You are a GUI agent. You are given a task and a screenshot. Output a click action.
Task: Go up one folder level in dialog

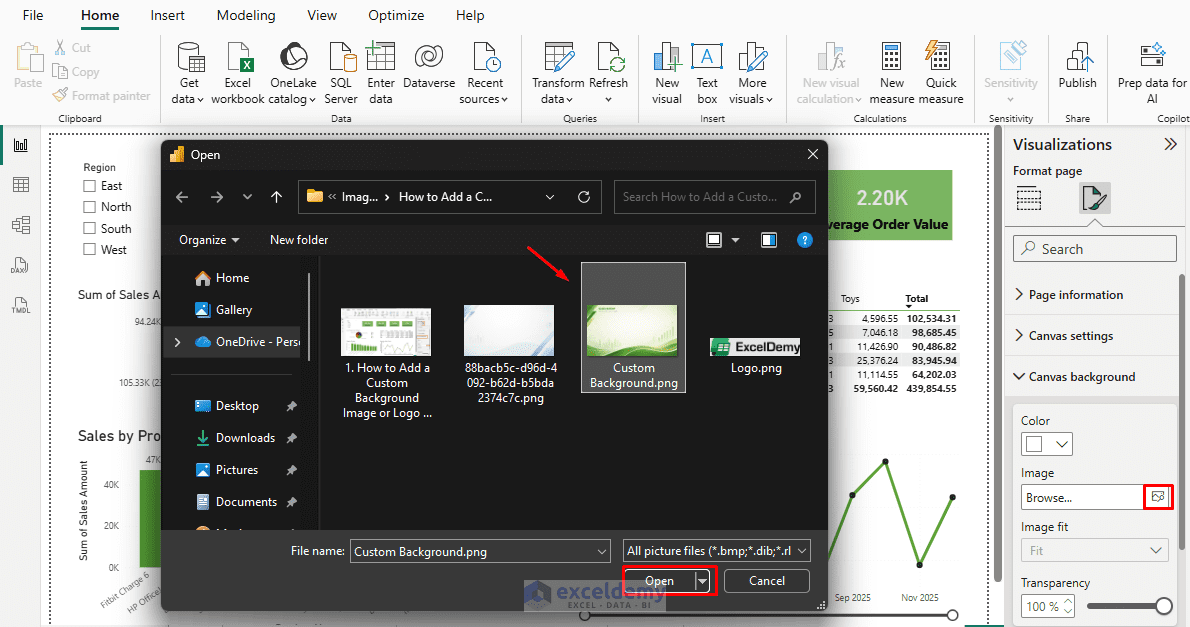click(276, 197)
